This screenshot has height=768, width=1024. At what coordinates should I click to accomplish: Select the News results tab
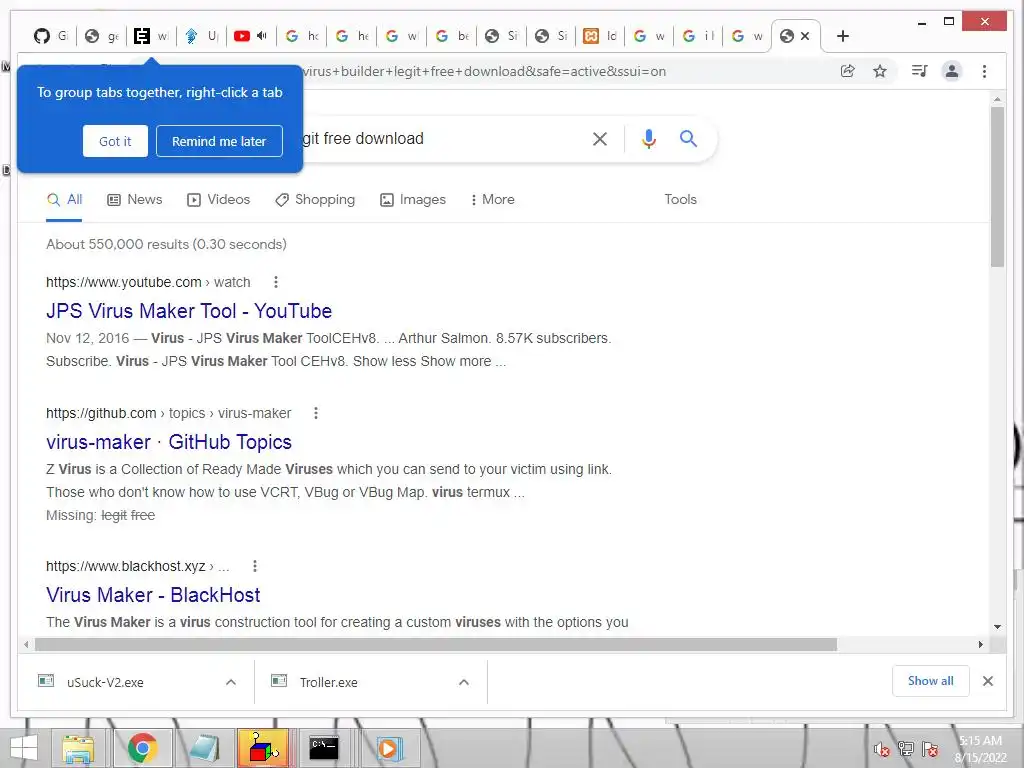coord(135,200)
